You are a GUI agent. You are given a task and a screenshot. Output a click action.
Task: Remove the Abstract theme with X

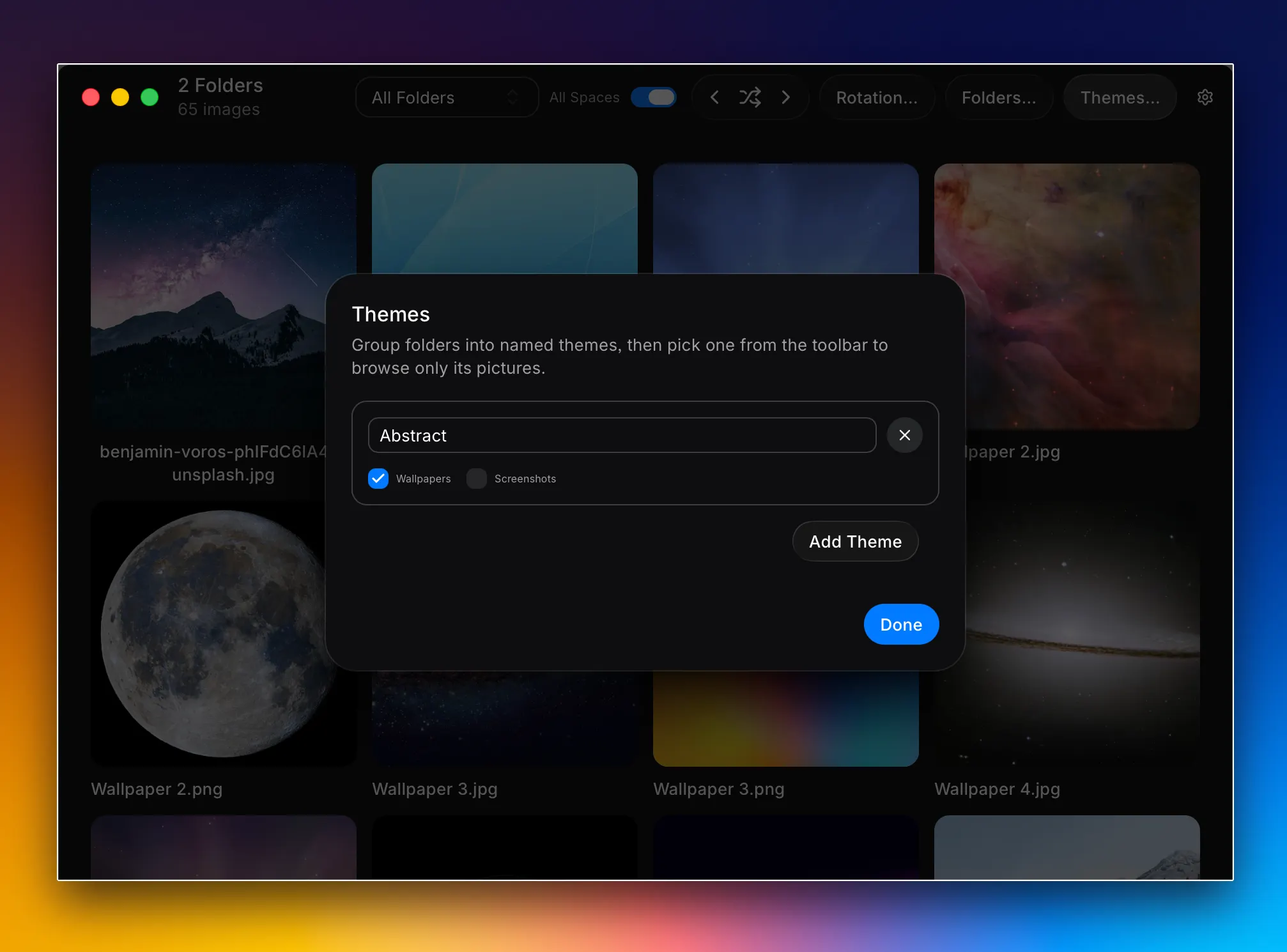click(x=904, y=435)
